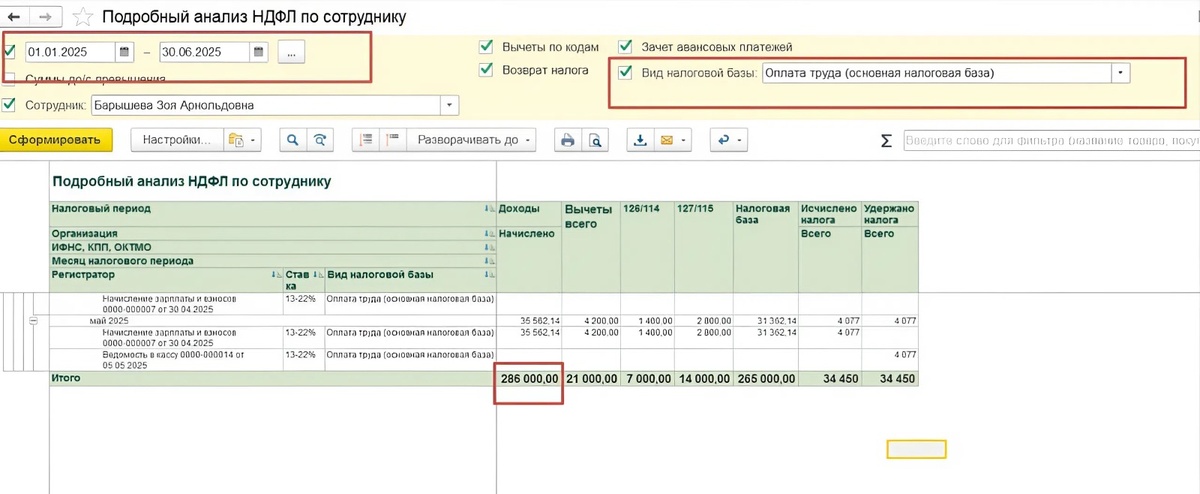1200x494 pixels.
Task: Click the blue return arrow icon
Action: (723, 140)
